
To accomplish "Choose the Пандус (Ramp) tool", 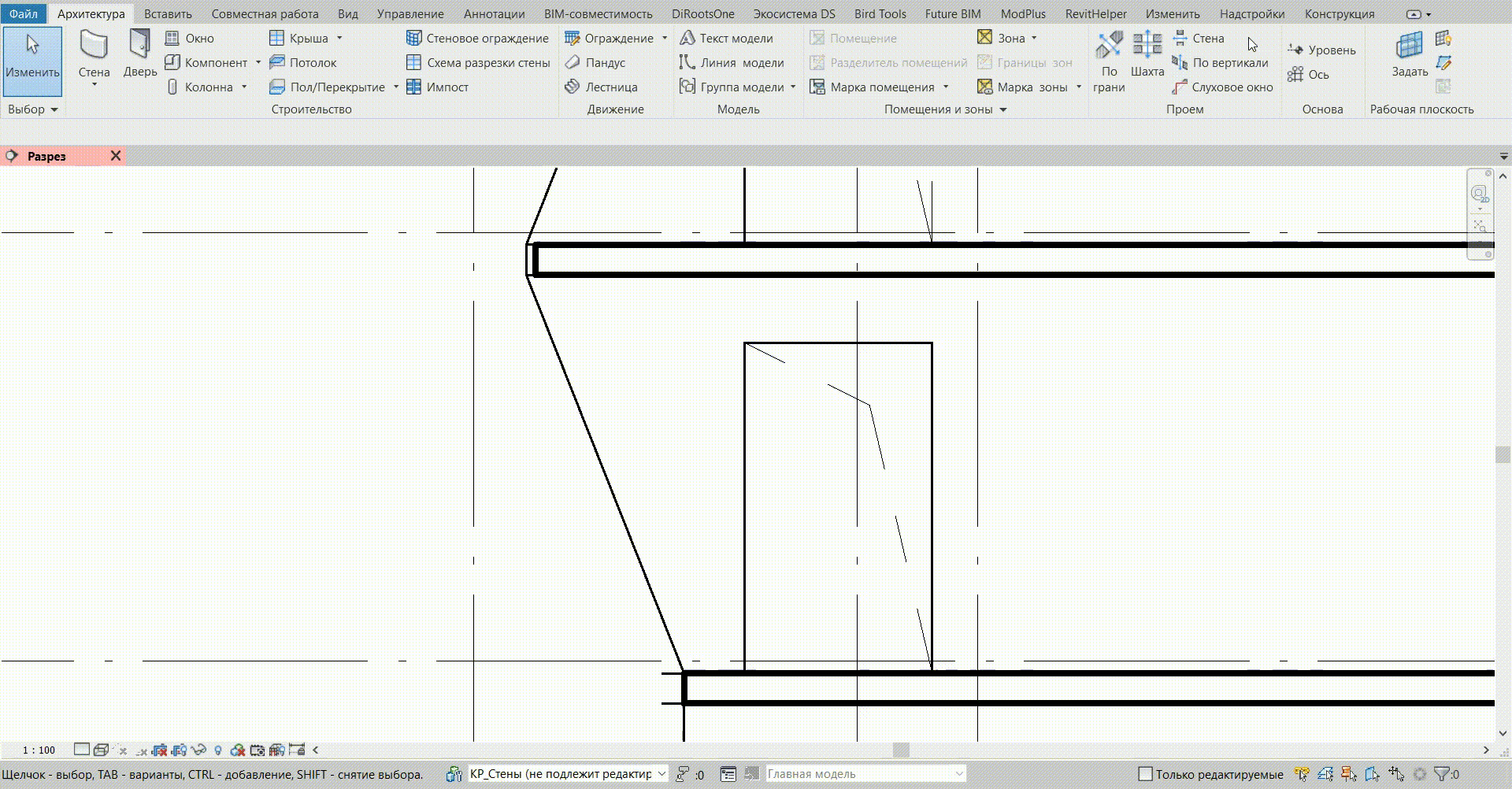I will 595,62.
